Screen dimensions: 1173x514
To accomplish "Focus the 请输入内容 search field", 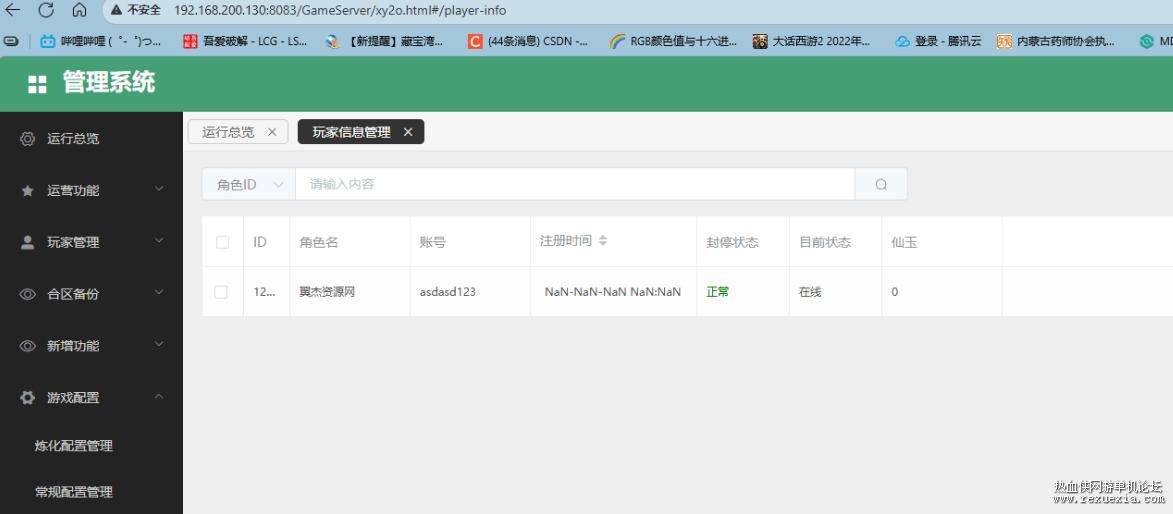I will point(575,184).
